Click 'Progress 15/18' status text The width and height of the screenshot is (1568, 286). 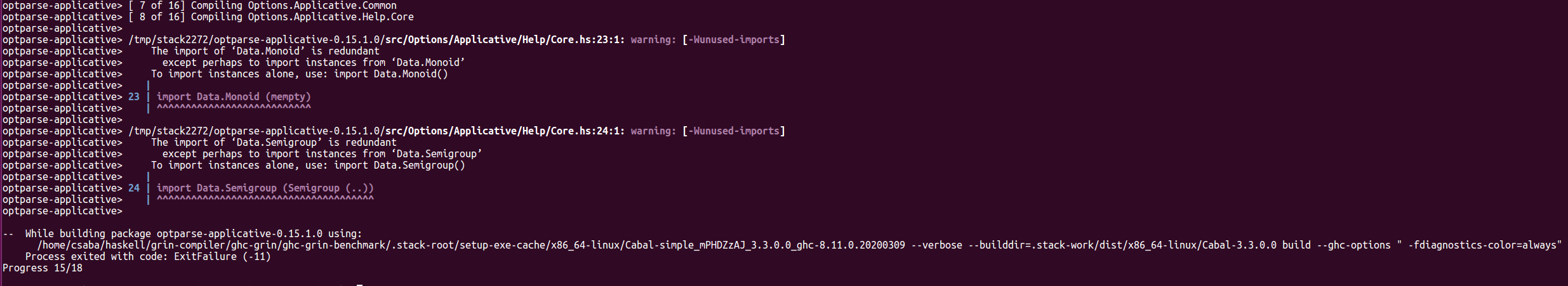point(43,268)
